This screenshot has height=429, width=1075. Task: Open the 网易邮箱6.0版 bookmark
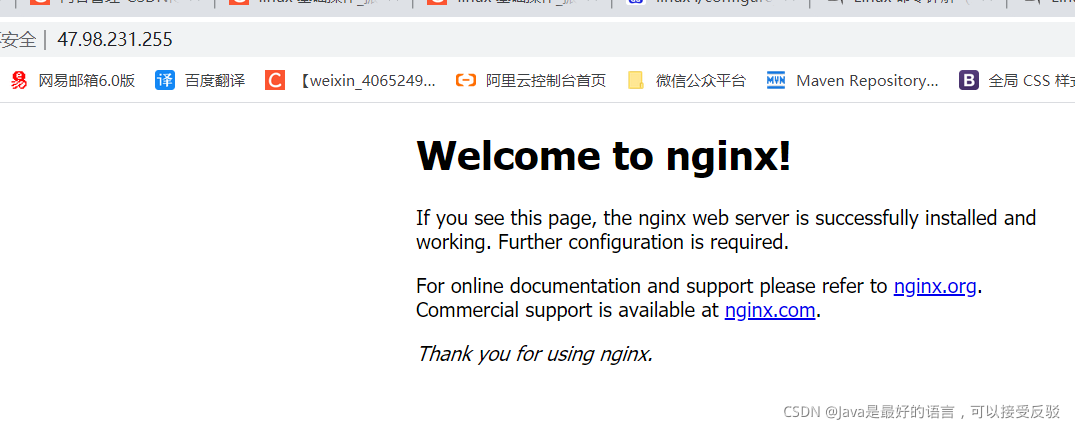tap(73, 81)
